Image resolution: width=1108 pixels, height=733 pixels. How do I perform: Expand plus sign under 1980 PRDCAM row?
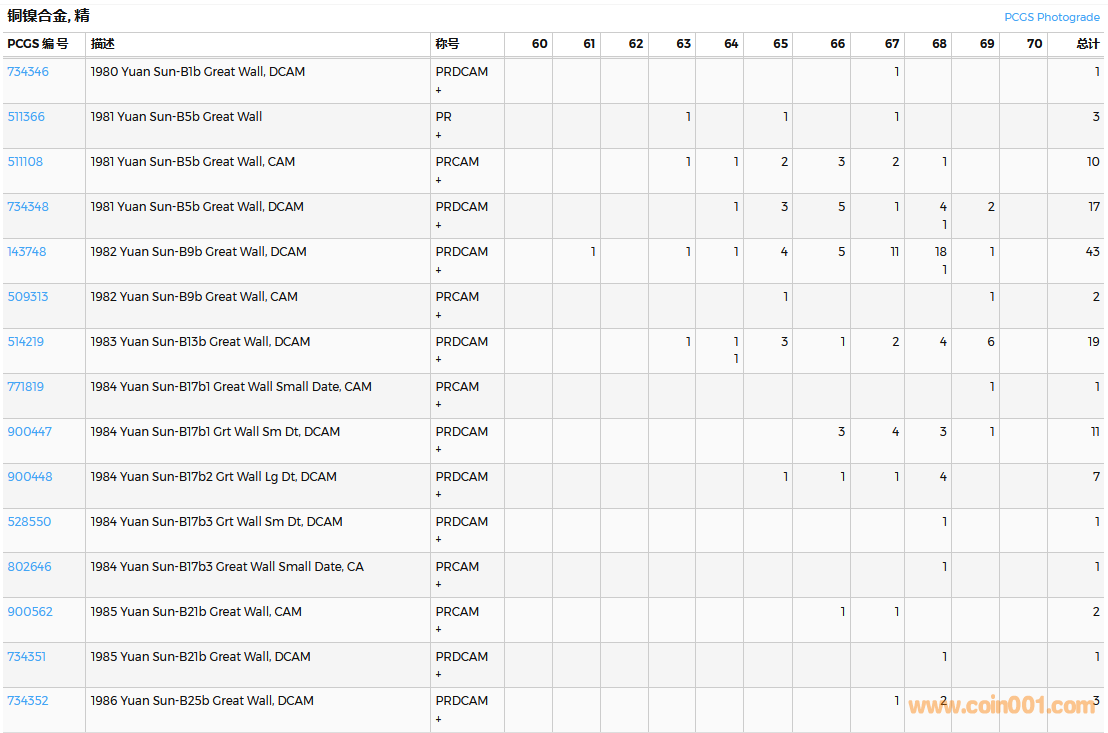coord(438,90)
